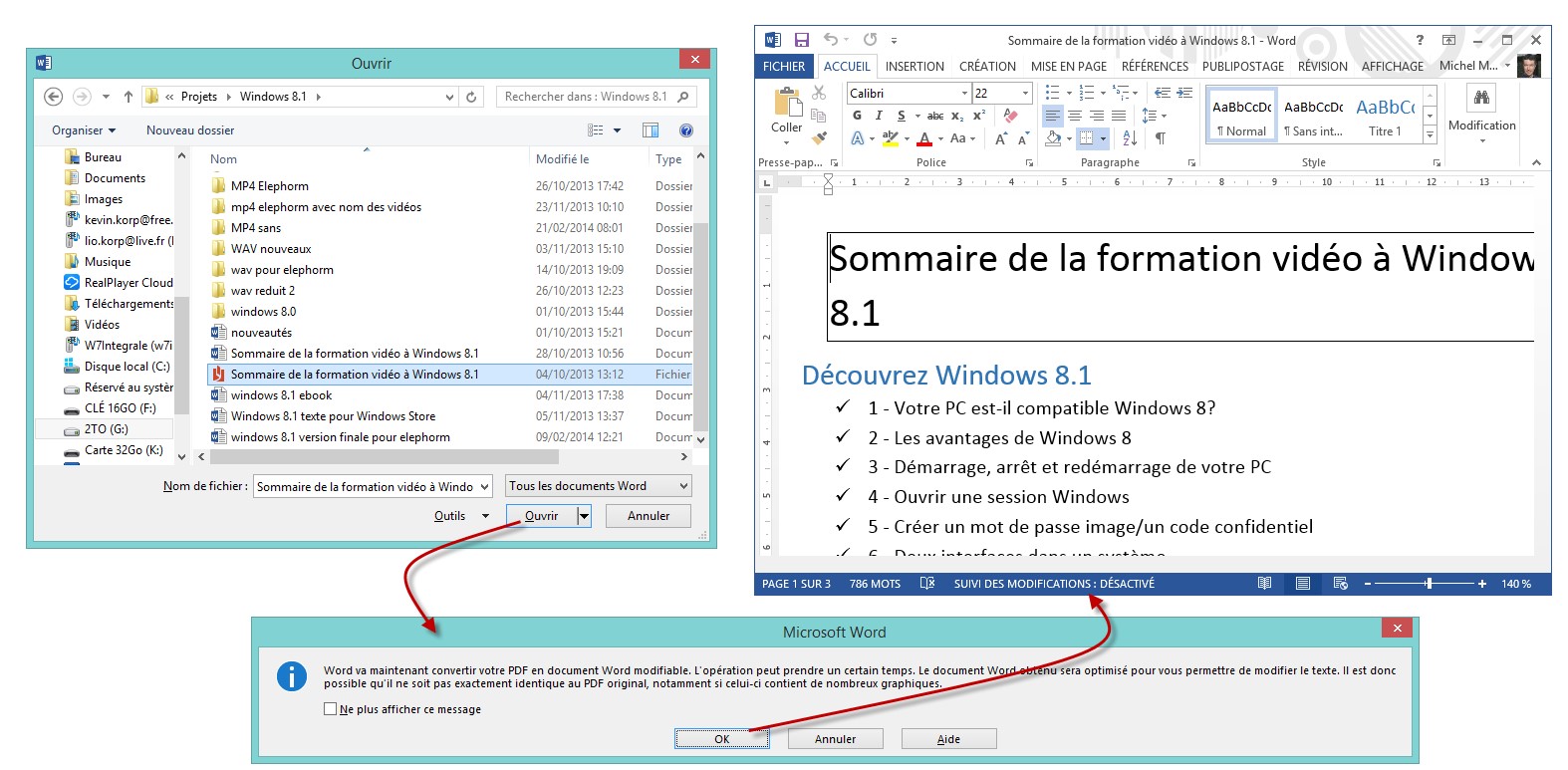Click the Nom de fichier input field

pyautogui.click(x=373, y=486)
